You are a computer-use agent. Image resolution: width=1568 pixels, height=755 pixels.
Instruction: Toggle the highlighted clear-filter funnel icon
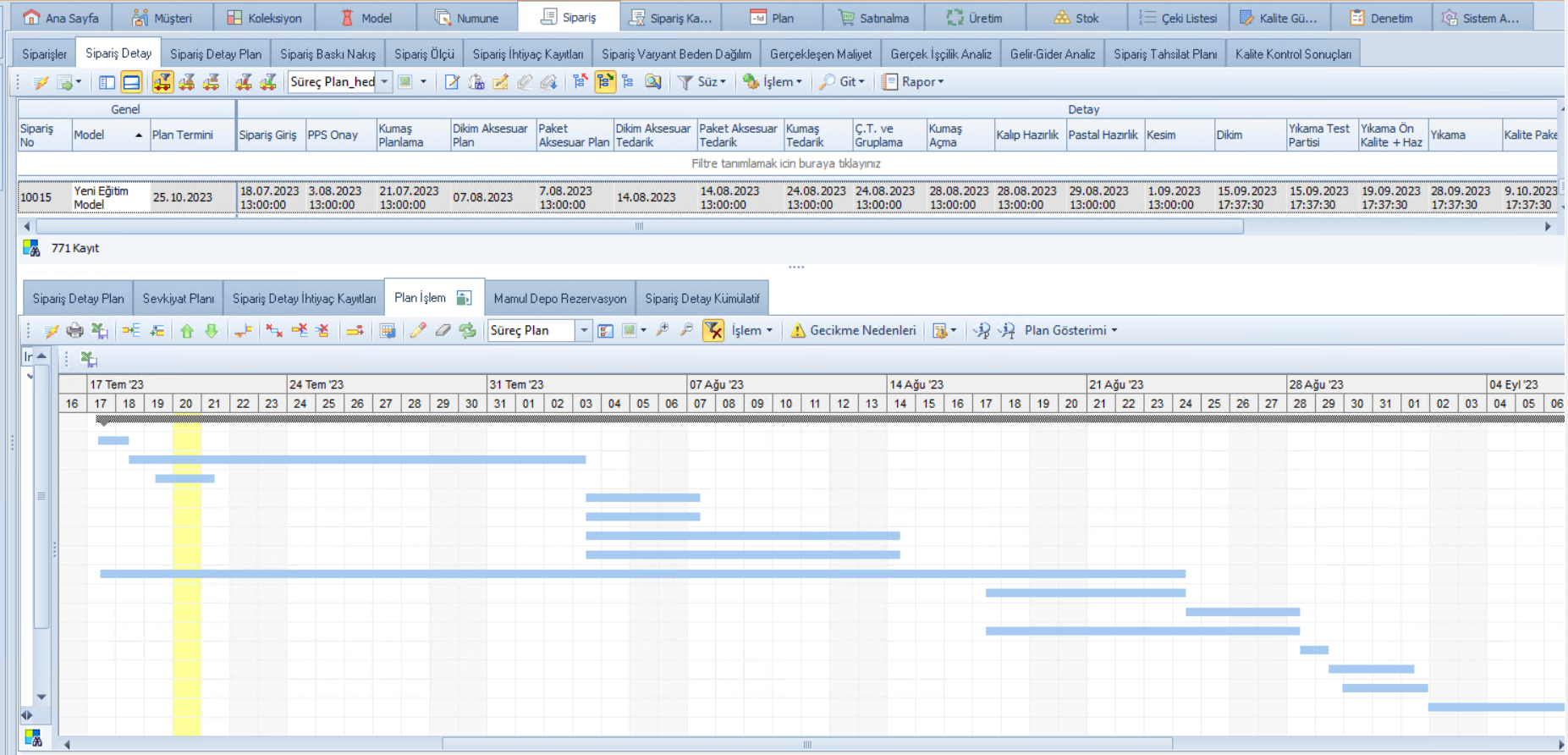click(713, 331)
